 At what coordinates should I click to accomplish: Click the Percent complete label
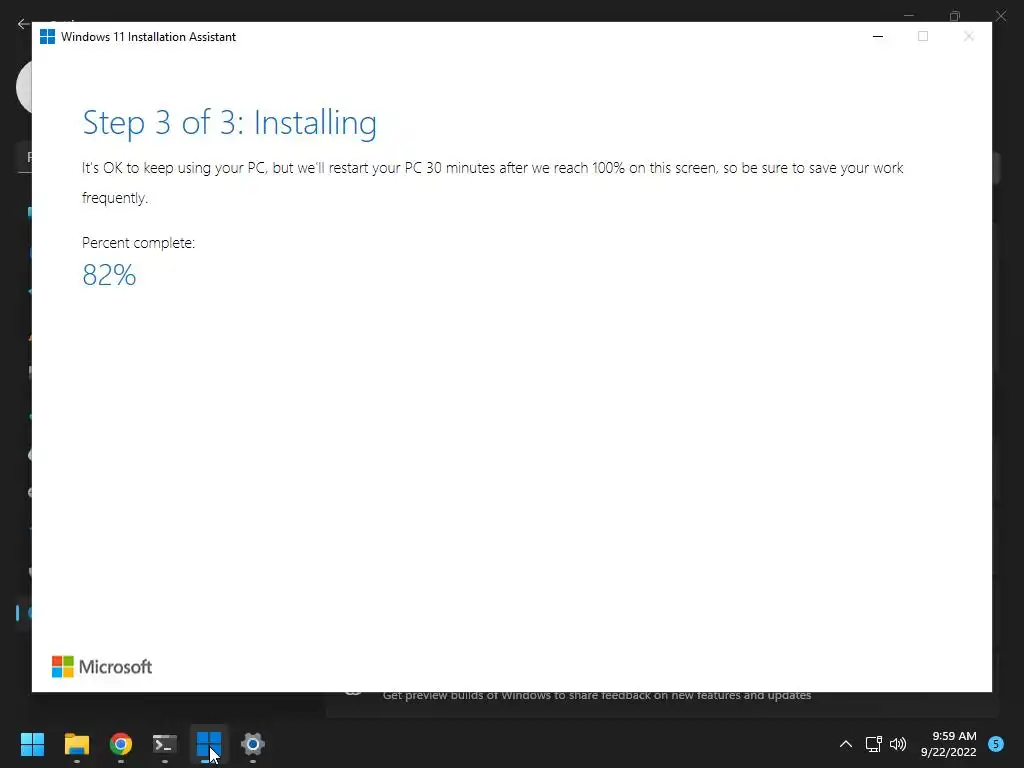(138, 243)
